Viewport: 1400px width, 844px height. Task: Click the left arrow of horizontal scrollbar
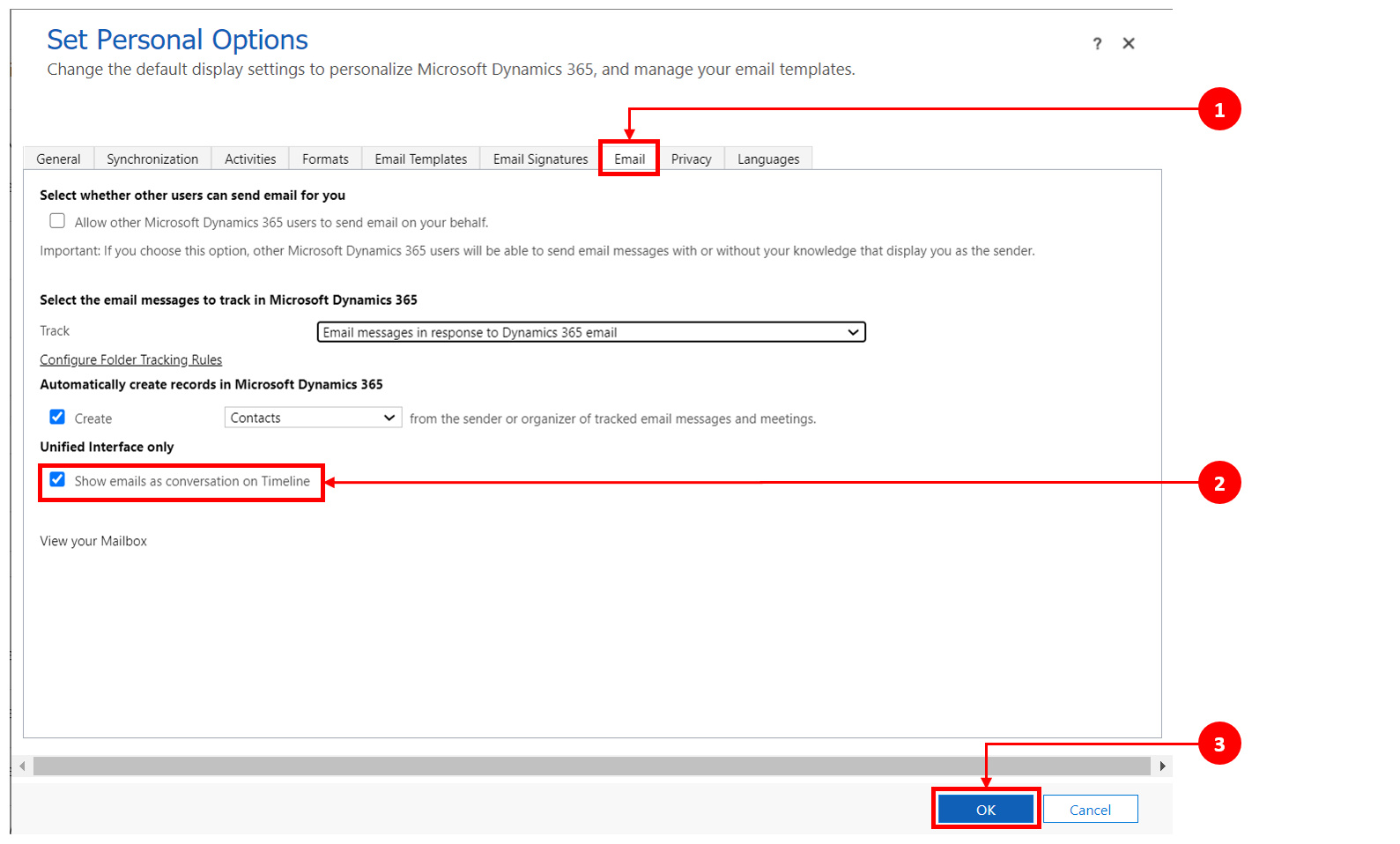click(x=22, y=766)
